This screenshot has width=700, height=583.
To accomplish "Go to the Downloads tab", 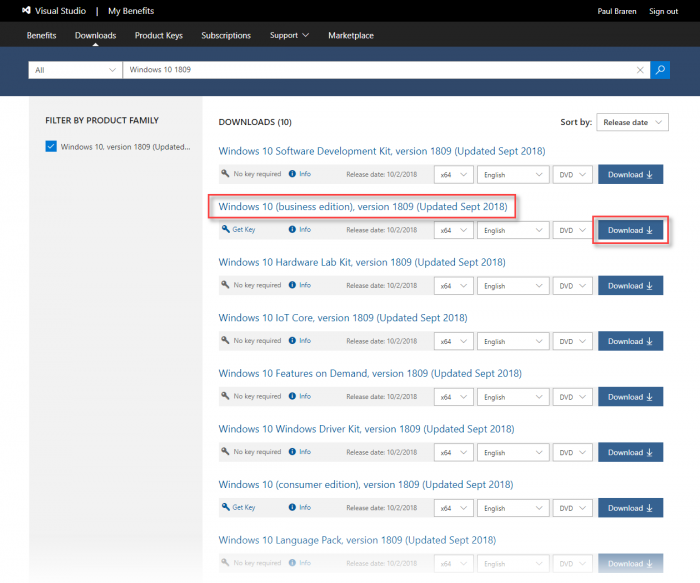I will [x=96, y=35].
